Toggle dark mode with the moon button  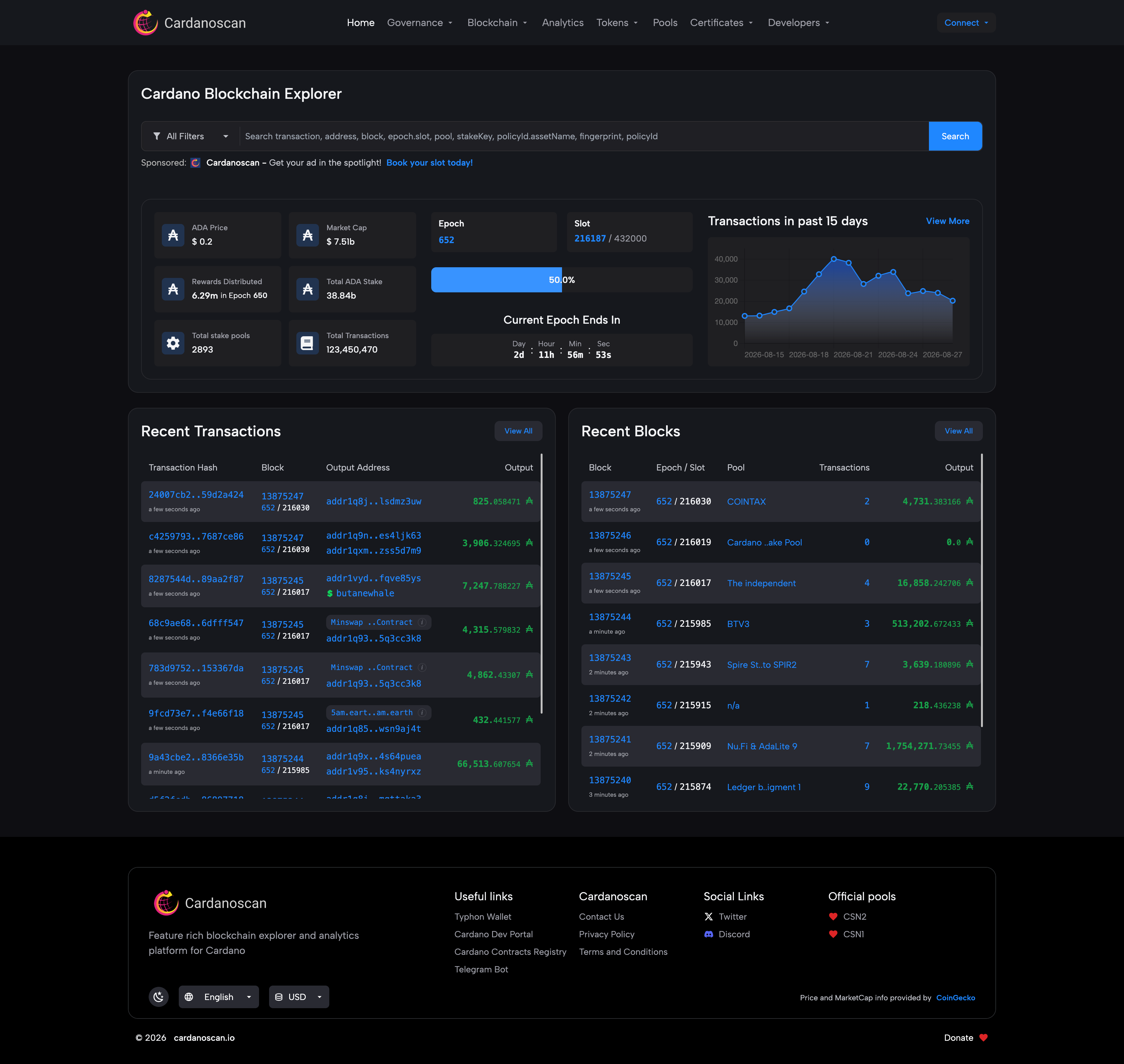pyautogui.click(x=159, y=997)
